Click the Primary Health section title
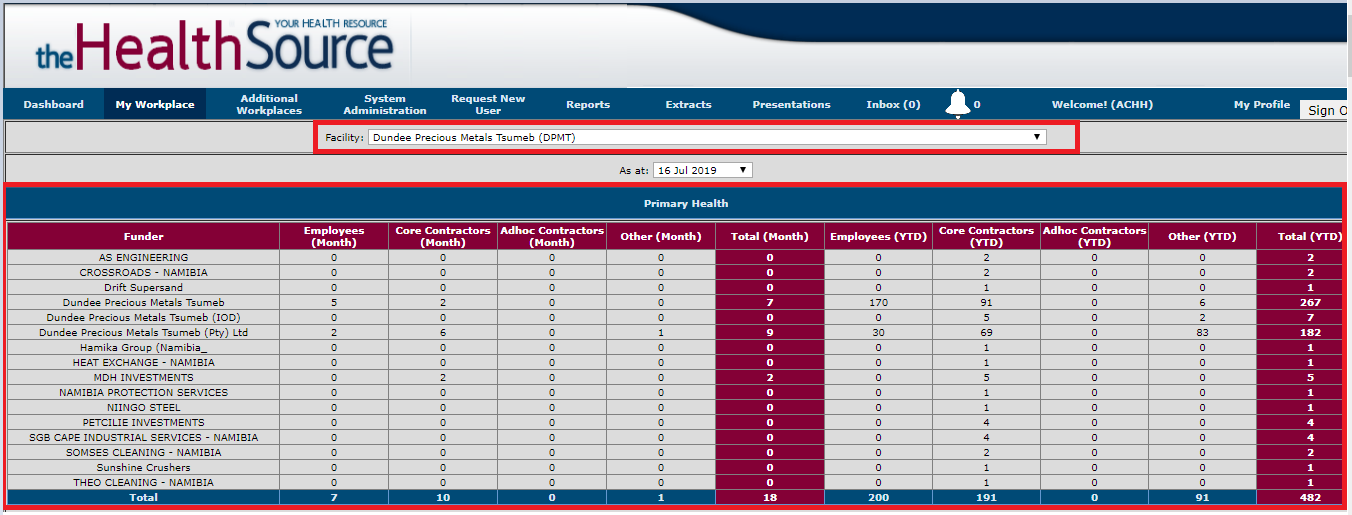 click(686, 203)
